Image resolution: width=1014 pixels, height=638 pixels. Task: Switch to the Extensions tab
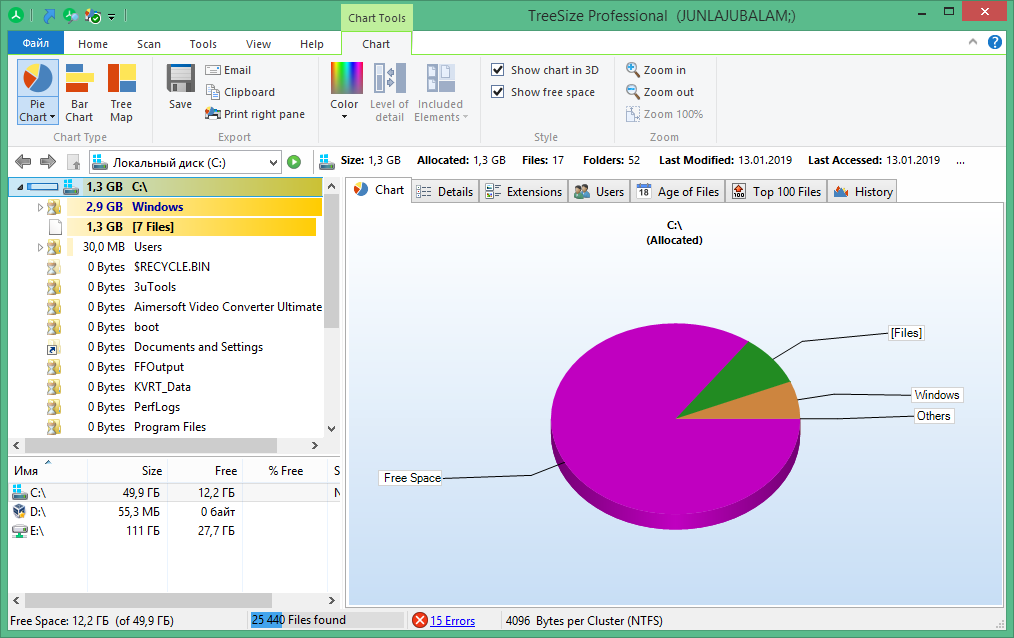[524, 191]
